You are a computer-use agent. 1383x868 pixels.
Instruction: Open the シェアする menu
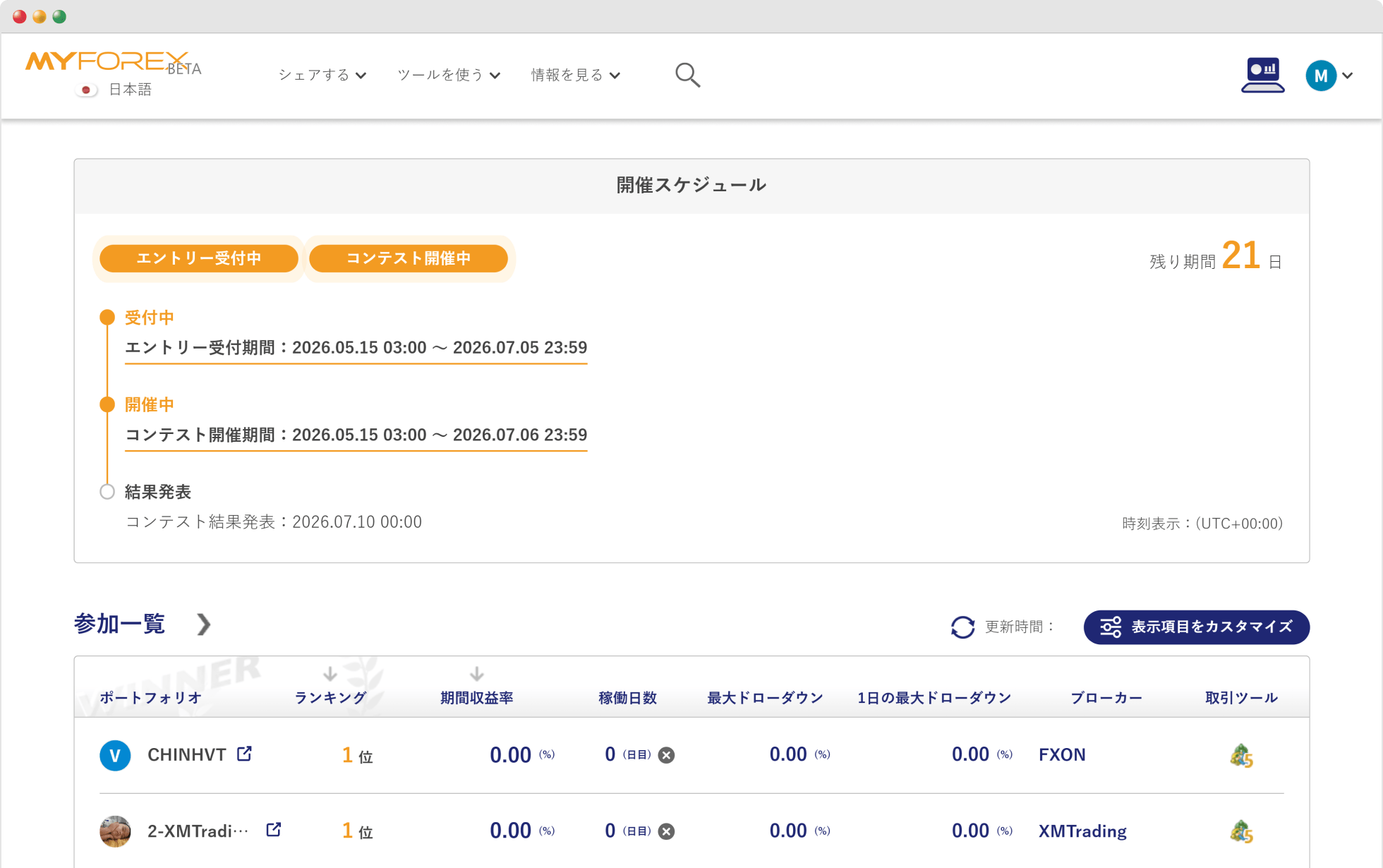(x=322, y=75)
